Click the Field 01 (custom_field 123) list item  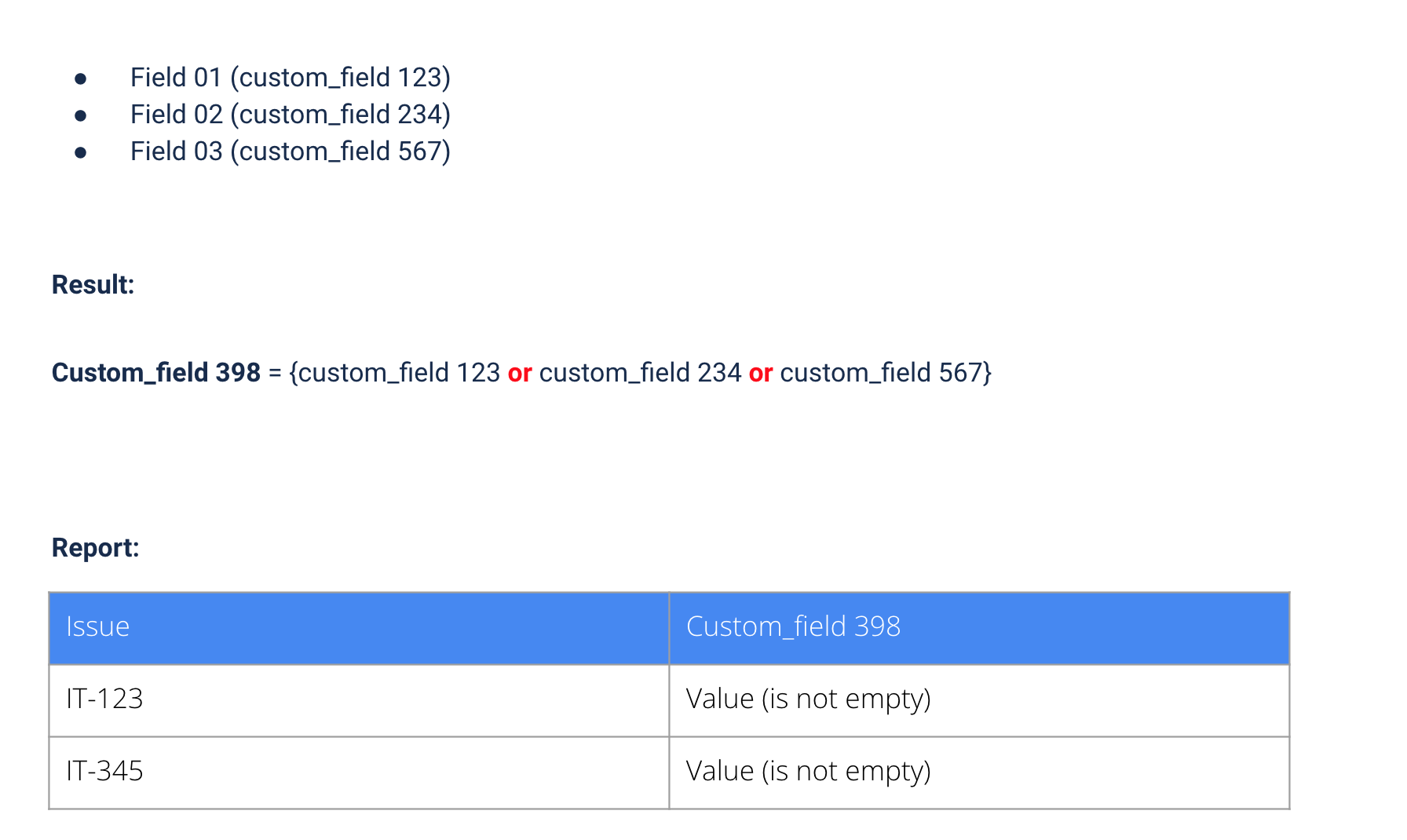point(291,78)
